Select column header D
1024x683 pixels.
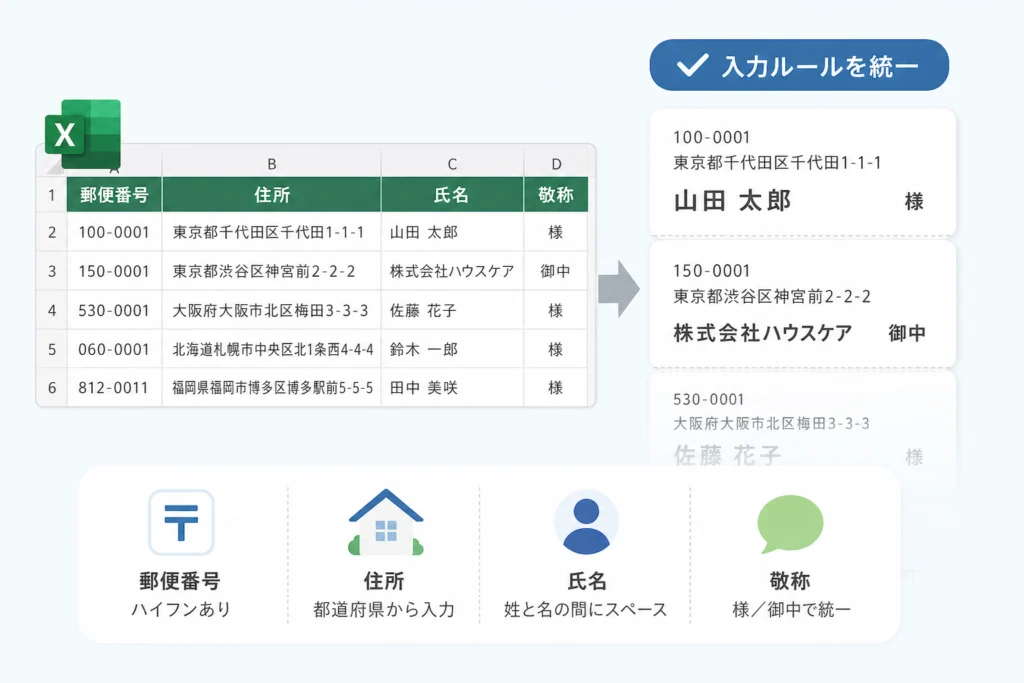click(x=556, y=163)
